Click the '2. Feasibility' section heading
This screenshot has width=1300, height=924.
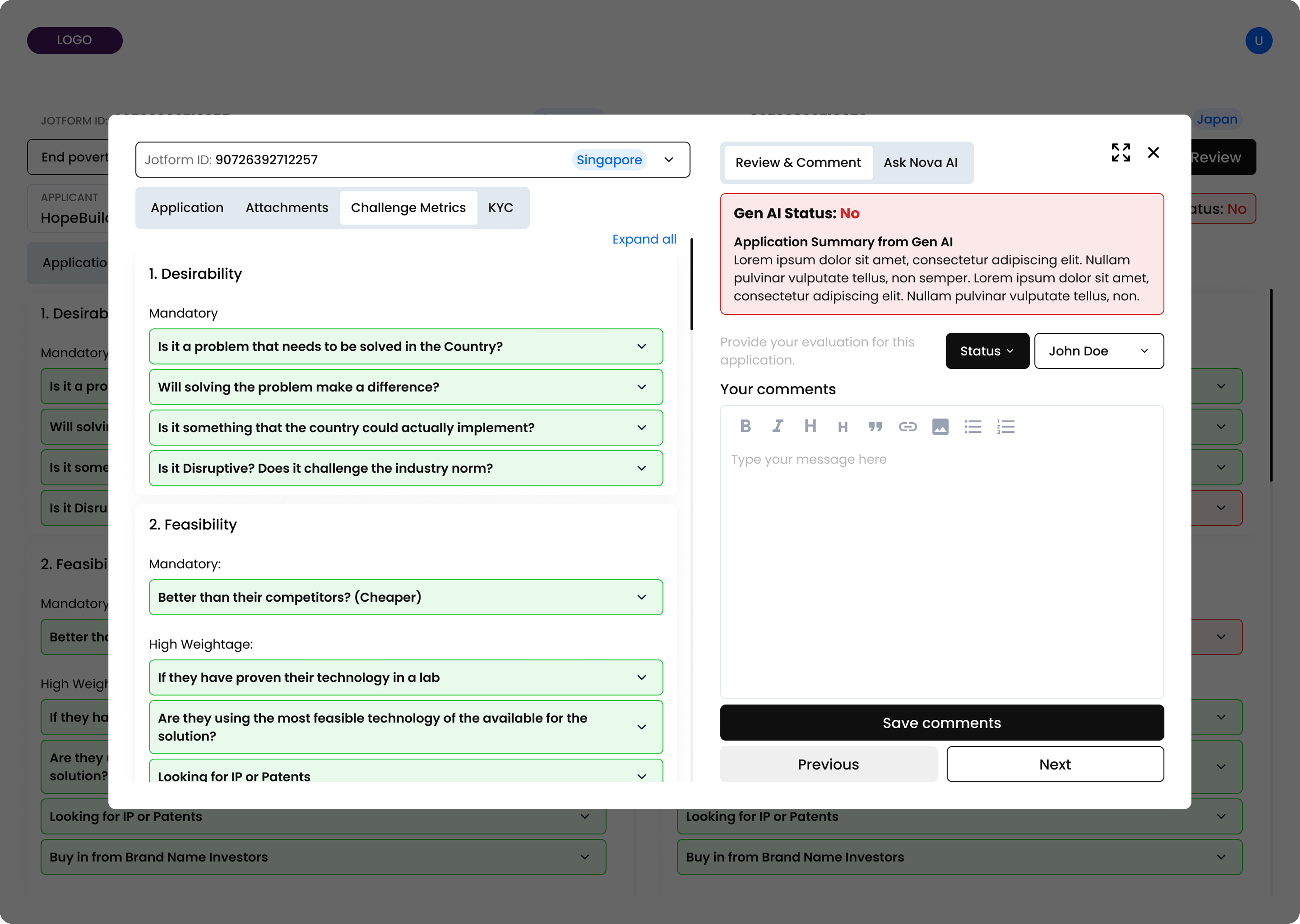point(193,525)
